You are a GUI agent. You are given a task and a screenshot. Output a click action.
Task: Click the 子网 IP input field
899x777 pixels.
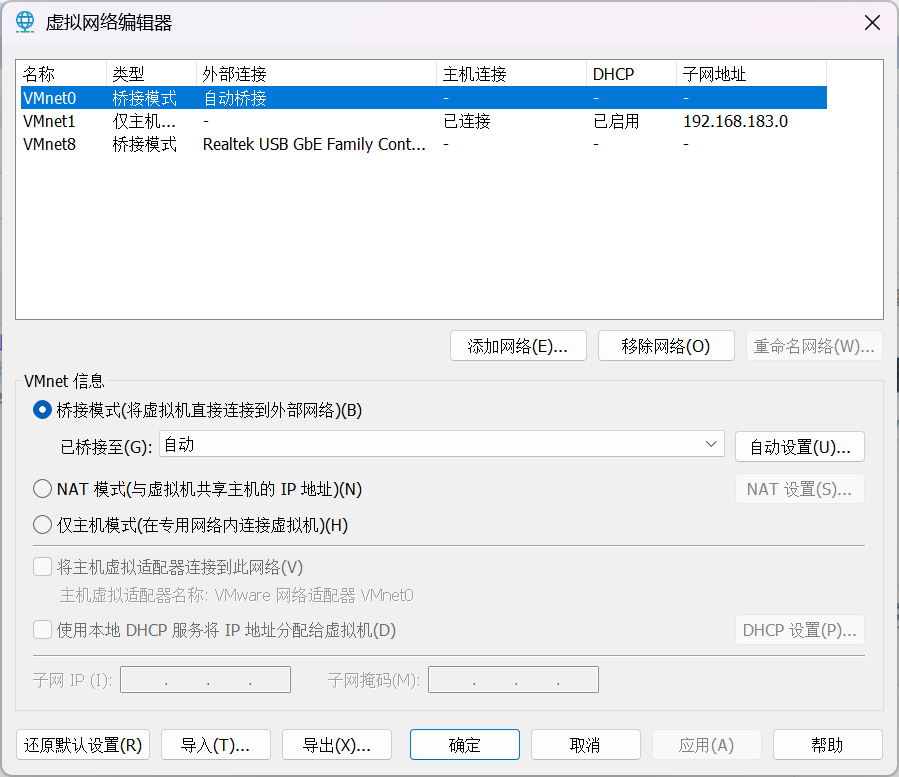pyautogui.click(x=205, y=680)
